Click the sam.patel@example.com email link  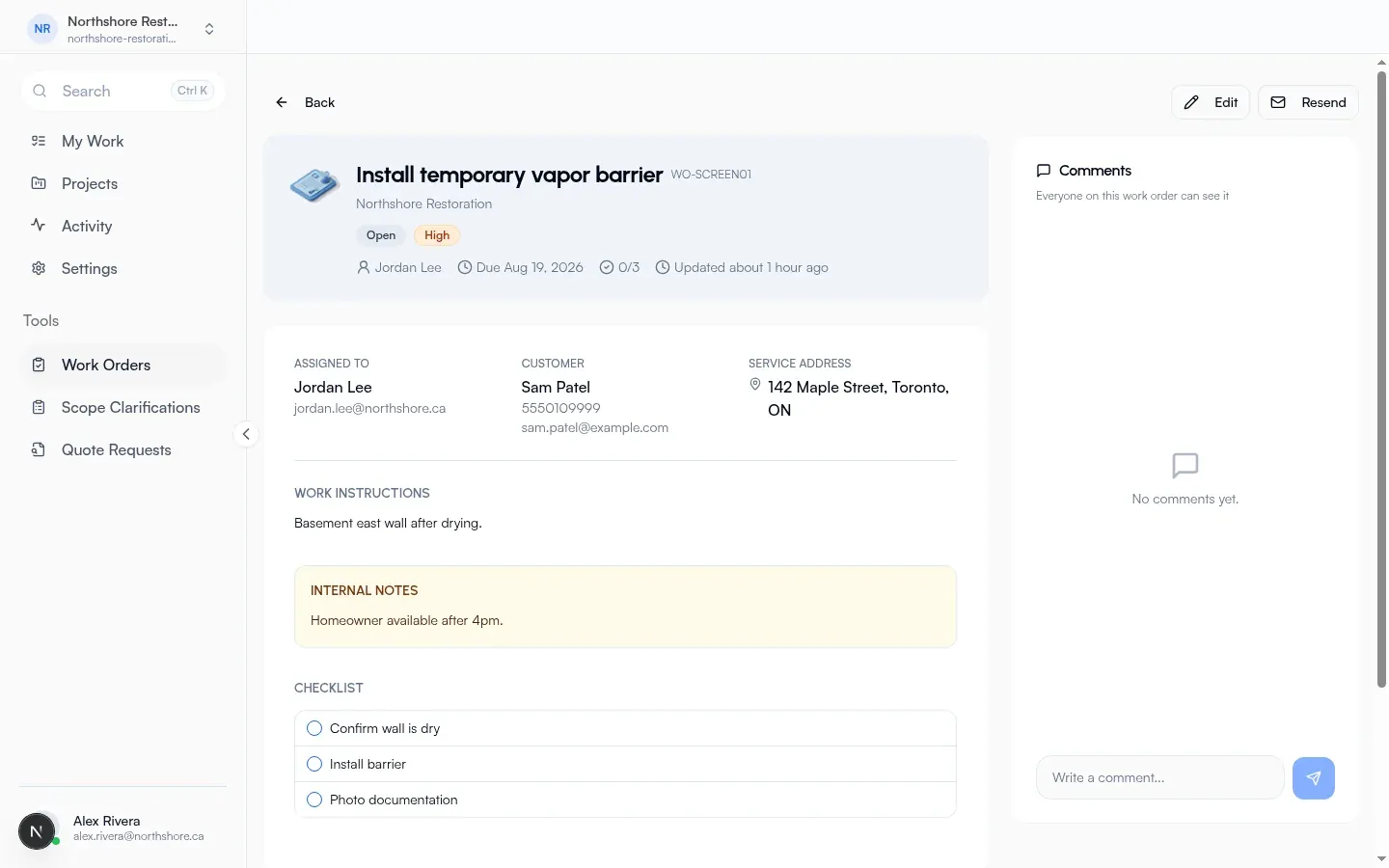click(x=594, y=427)
